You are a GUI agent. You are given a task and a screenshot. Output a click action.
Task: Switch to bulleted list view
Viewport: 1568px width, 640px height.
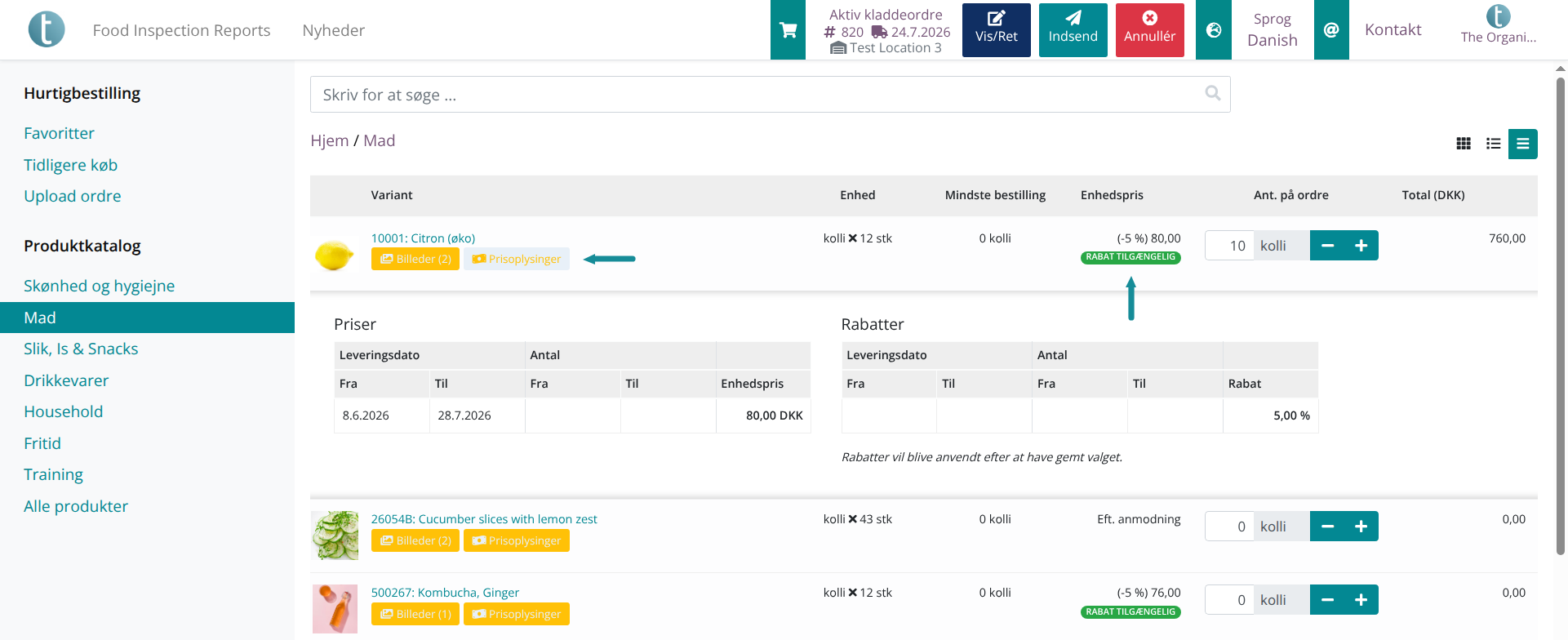click(x=1493, y=144)
